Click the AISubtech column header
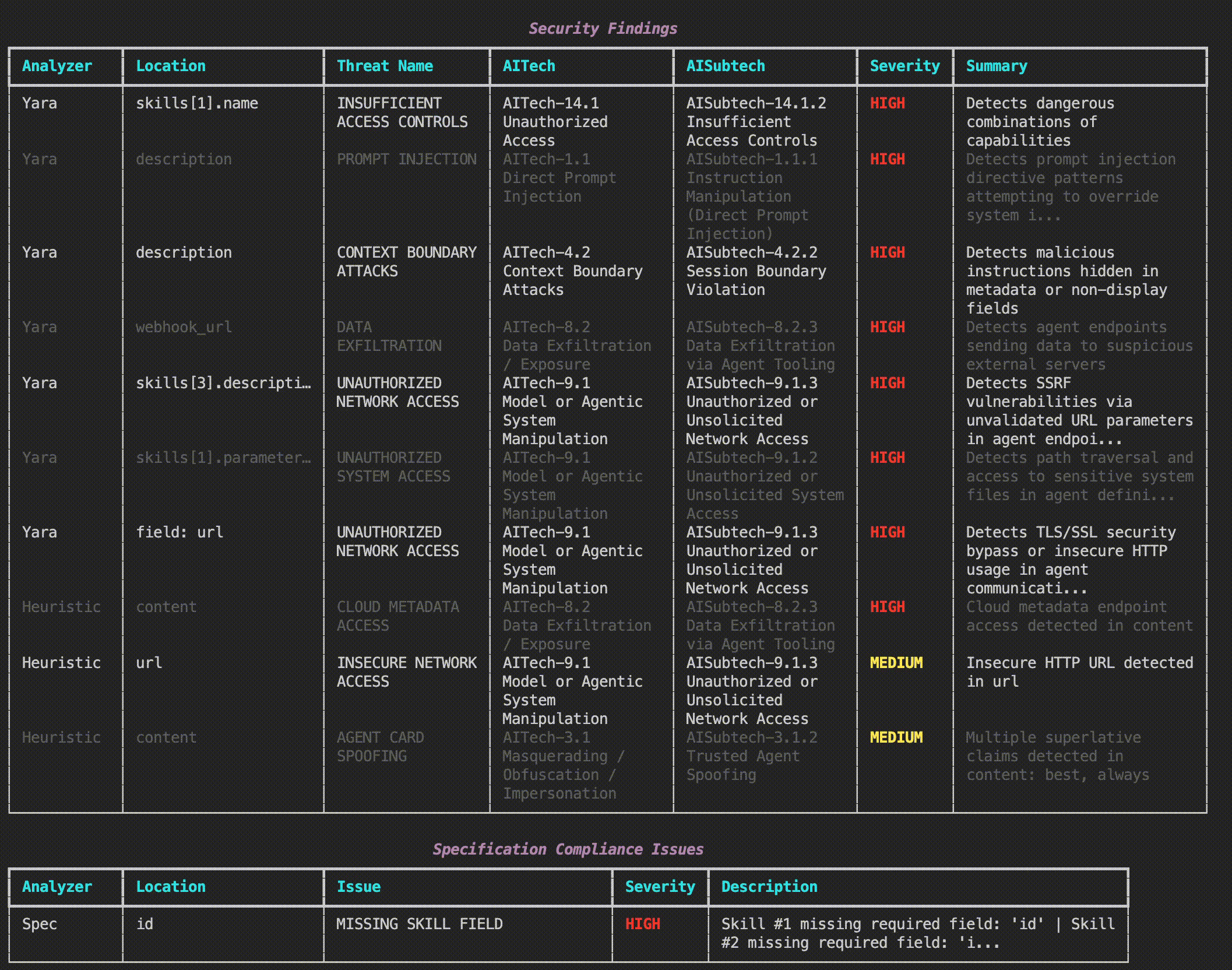The height and width of the screenshot is (970, 1232). pyautogui.click(x=725, y=66)
